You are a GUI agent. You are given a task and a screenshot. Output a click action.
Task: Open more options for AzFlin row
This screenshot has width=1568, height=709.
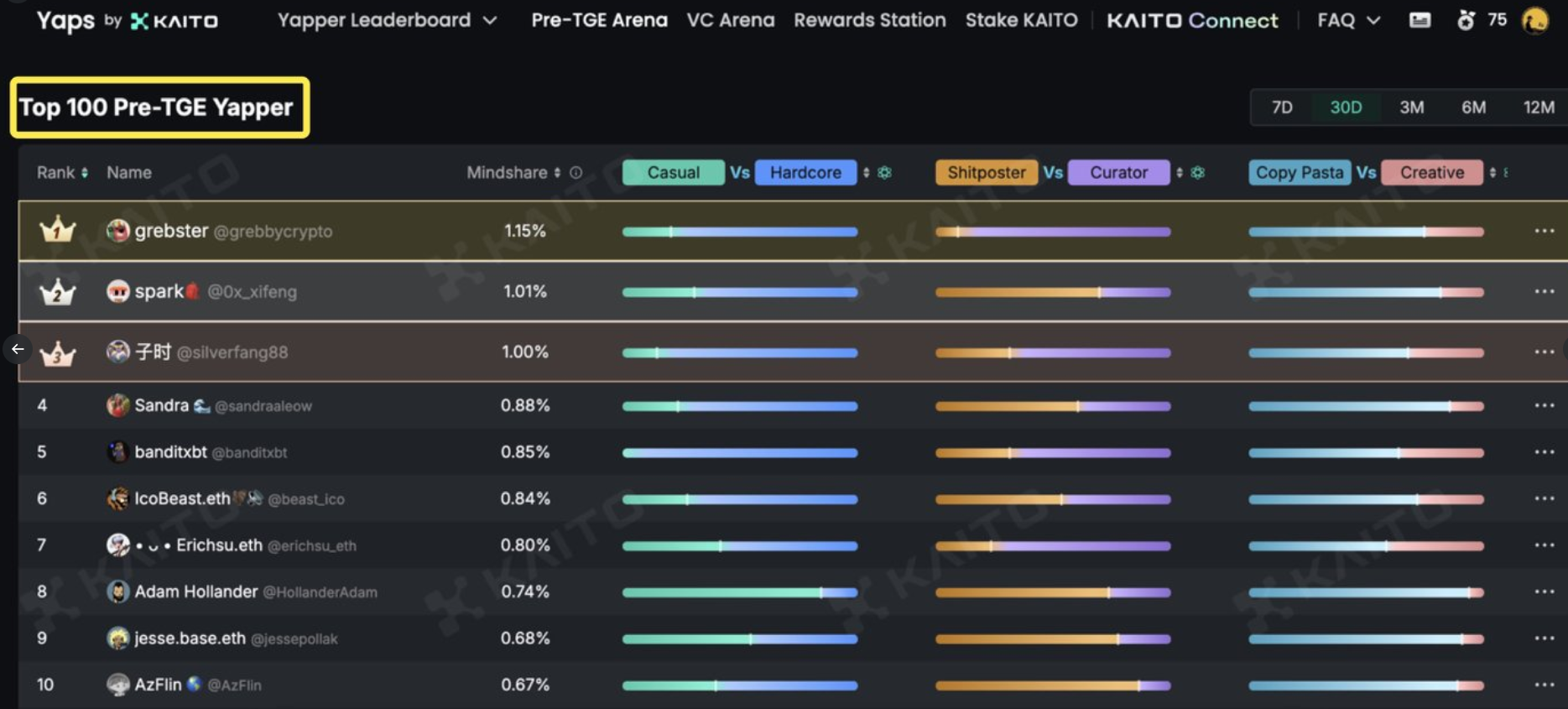coord(1545,685)
